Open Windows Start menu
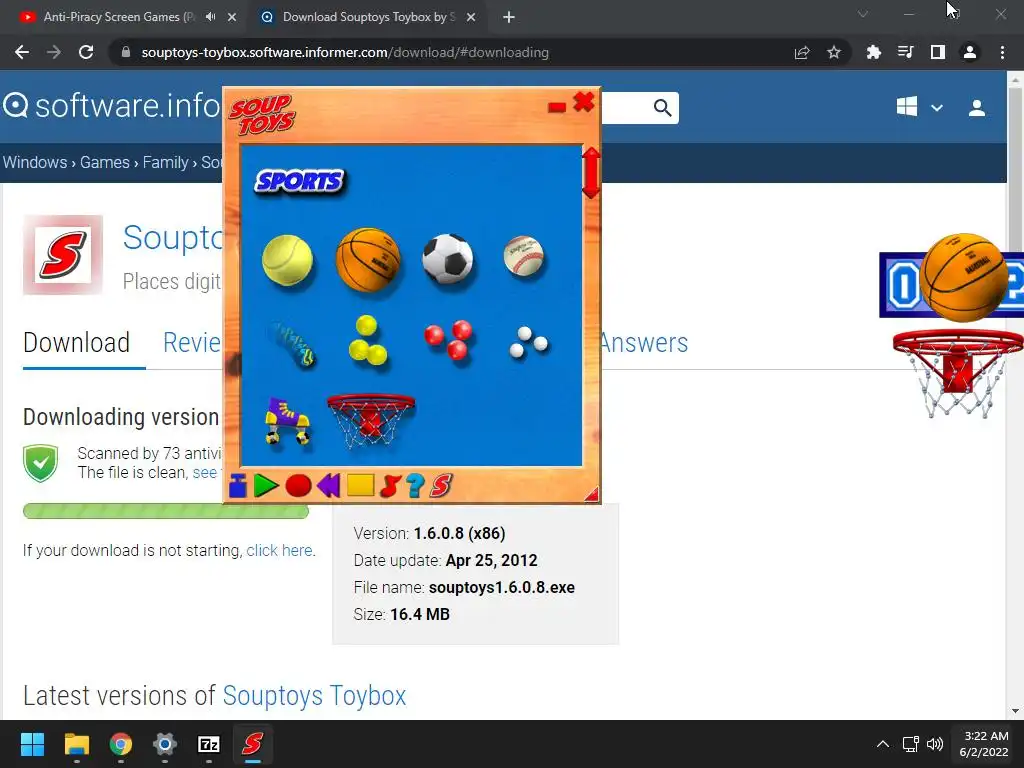Image resolution: width=1024 pixels, height=768 pixels. (x=32, y=744)
